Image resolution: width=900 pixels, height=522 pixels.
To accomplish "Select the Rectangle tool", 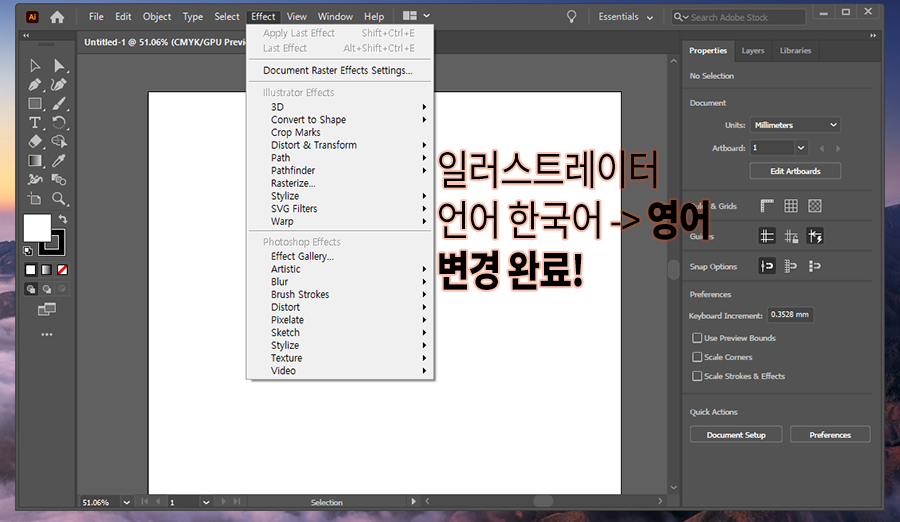I will 34,103.
